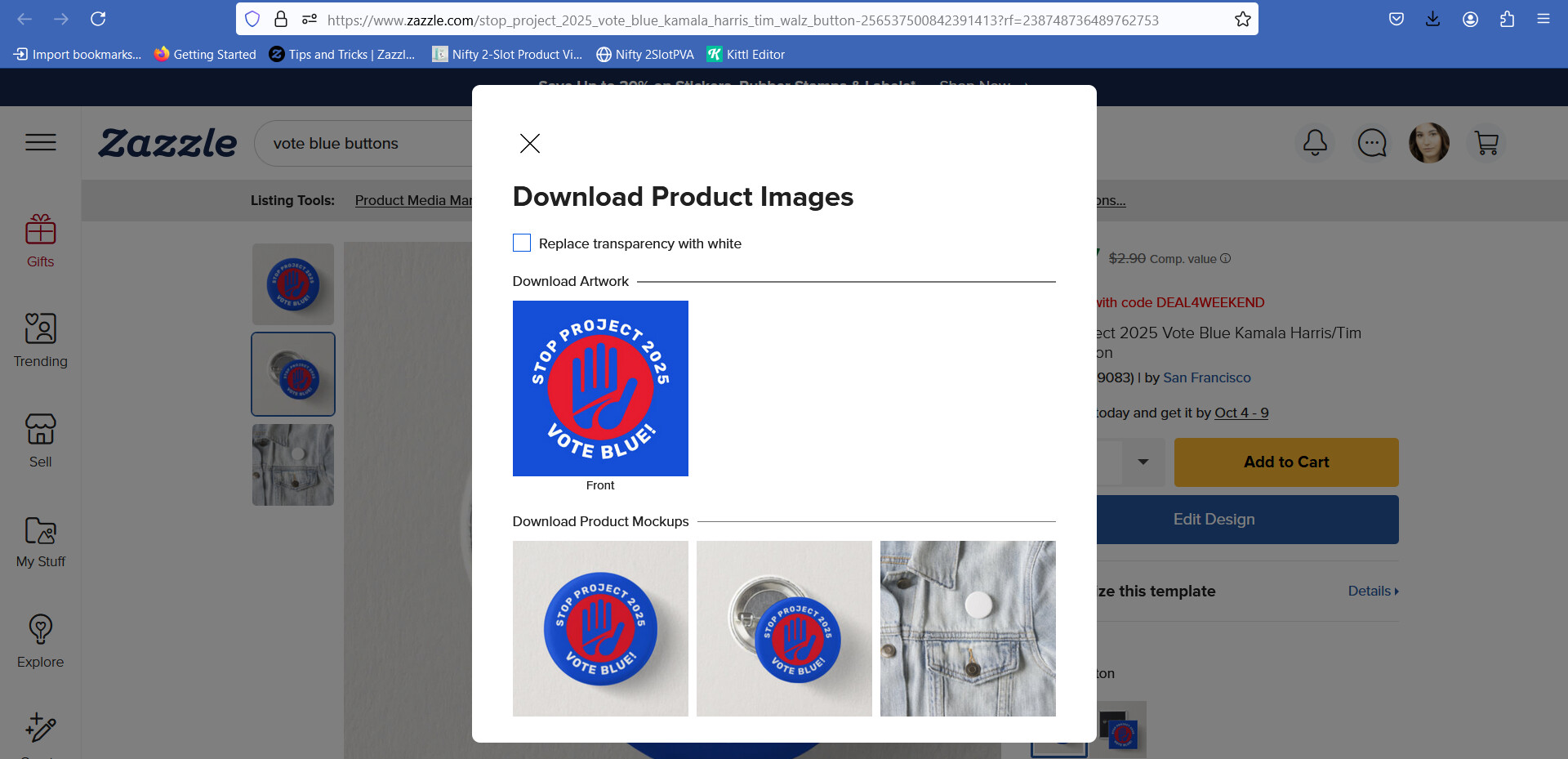Open Getting Started bookmark
Image resolution: width=1568 pixels, height=759 pixels.
point(205,55)
